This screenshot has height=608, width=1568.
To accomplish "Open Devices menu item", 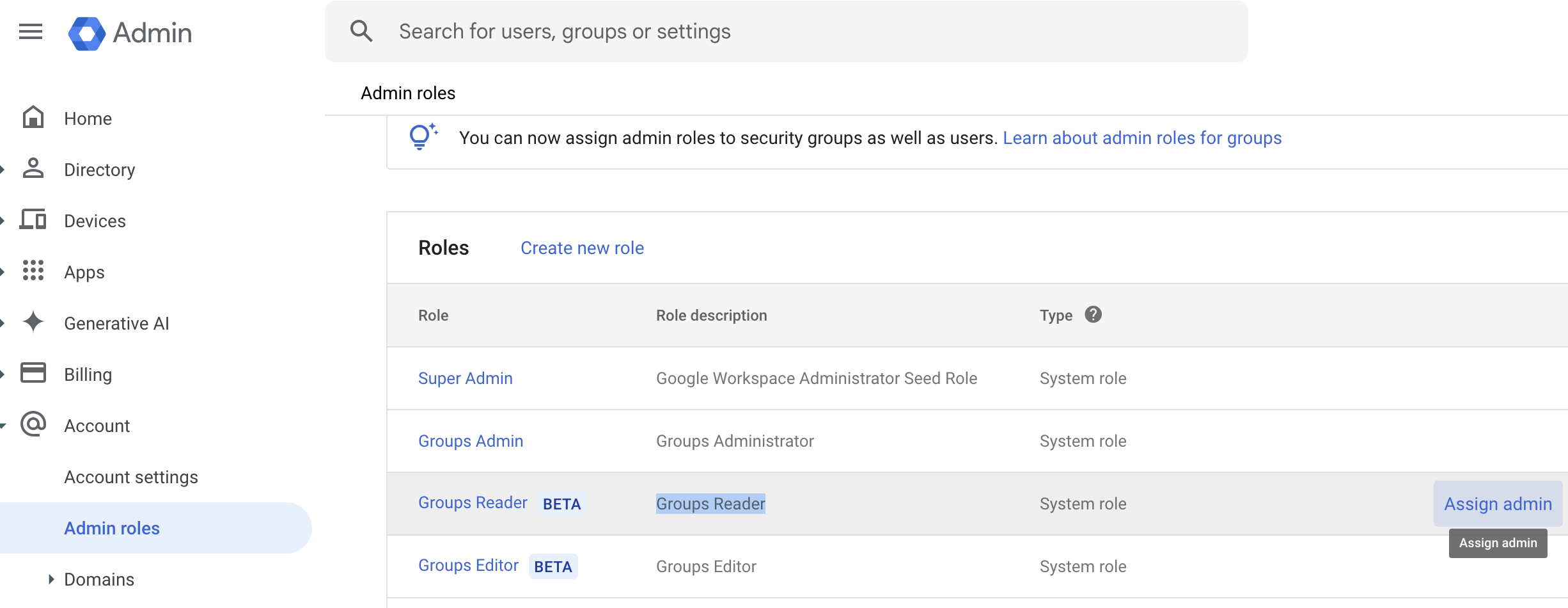I will coord(95,221).
